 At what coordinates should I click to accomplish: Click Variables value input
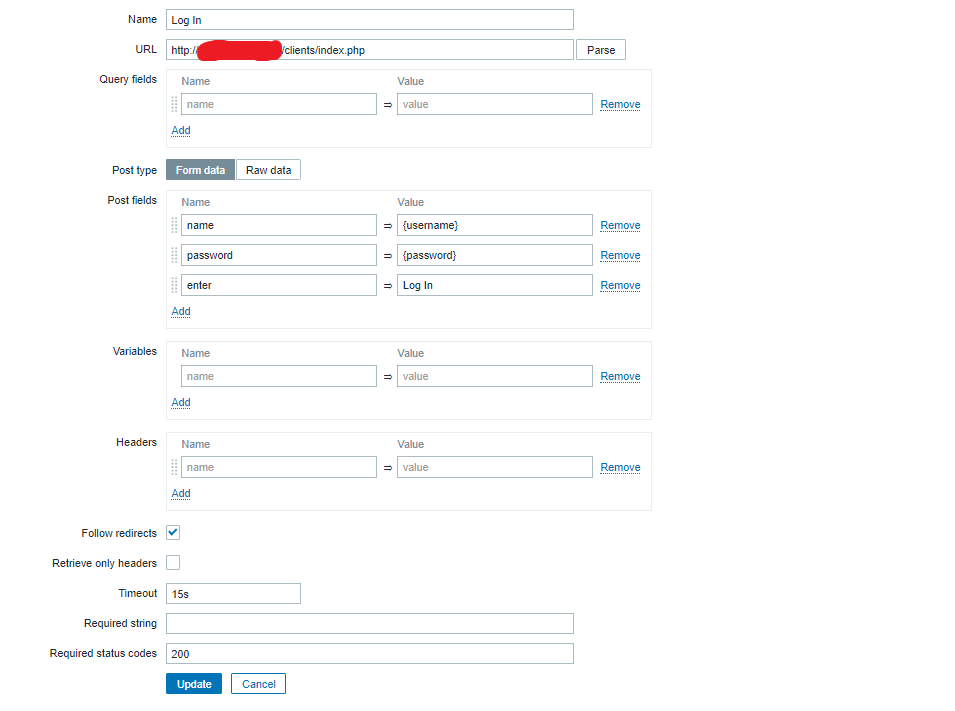point(495,376)
